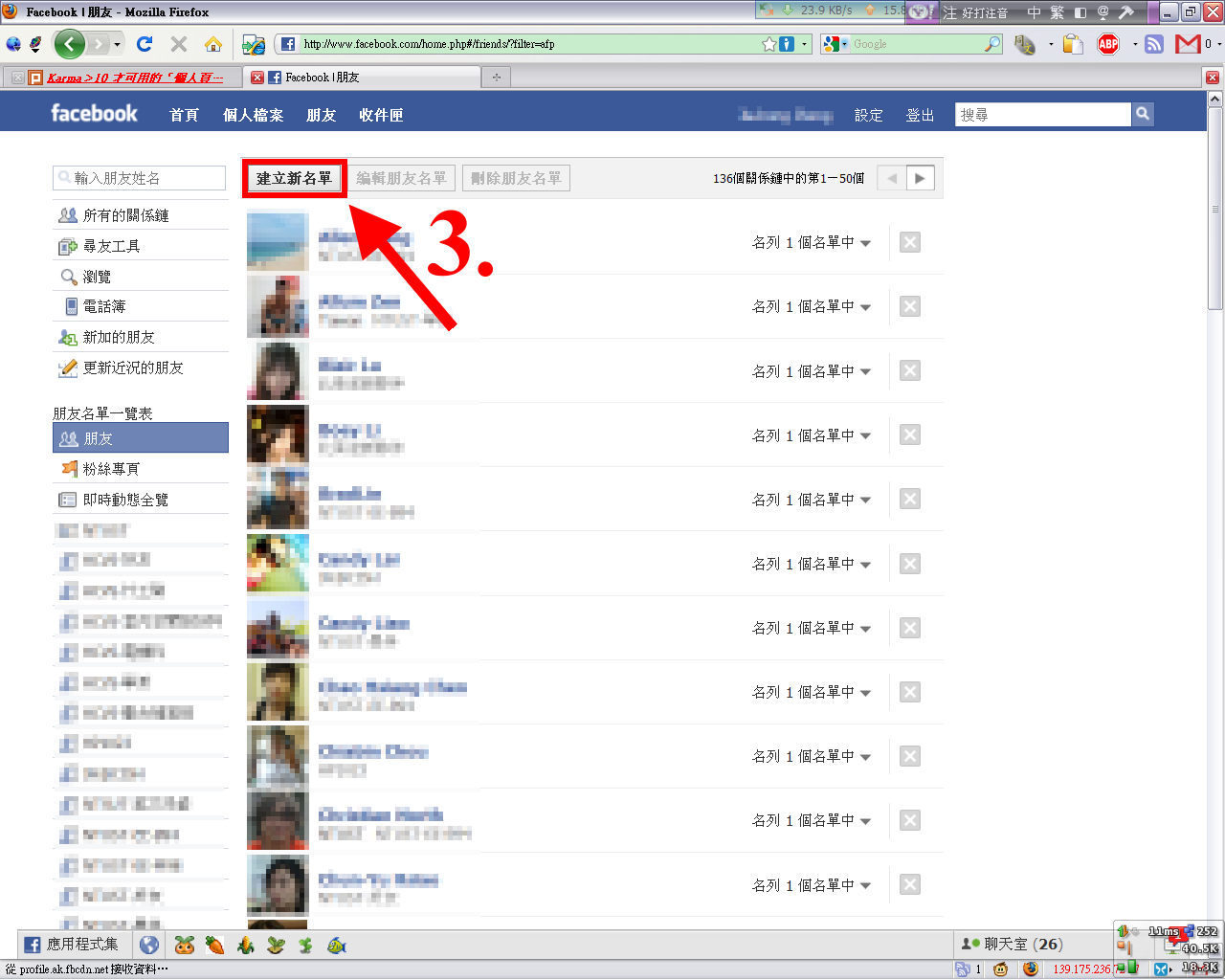This screenshot has height=980, width=1225.
Task: Expand 名列 1 個名單中 dropdown for sixth friend
Action: [812, 564]
